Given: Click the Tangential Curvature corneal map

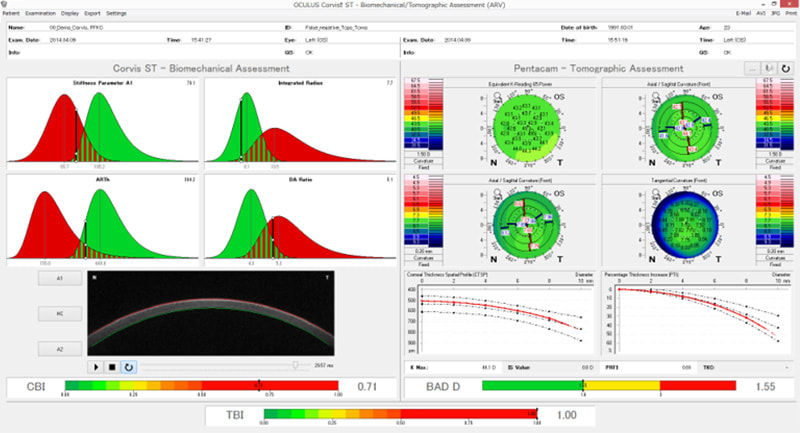Looking at the screenshot, I should (x=685, y=225).
